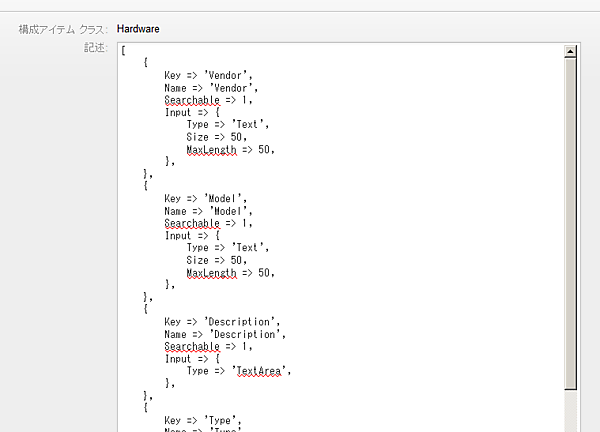600x432 pixels.
Task: Click MaxLength => 50 in the Vendor block
Action: pyautogui.click(x=229, y=149)
